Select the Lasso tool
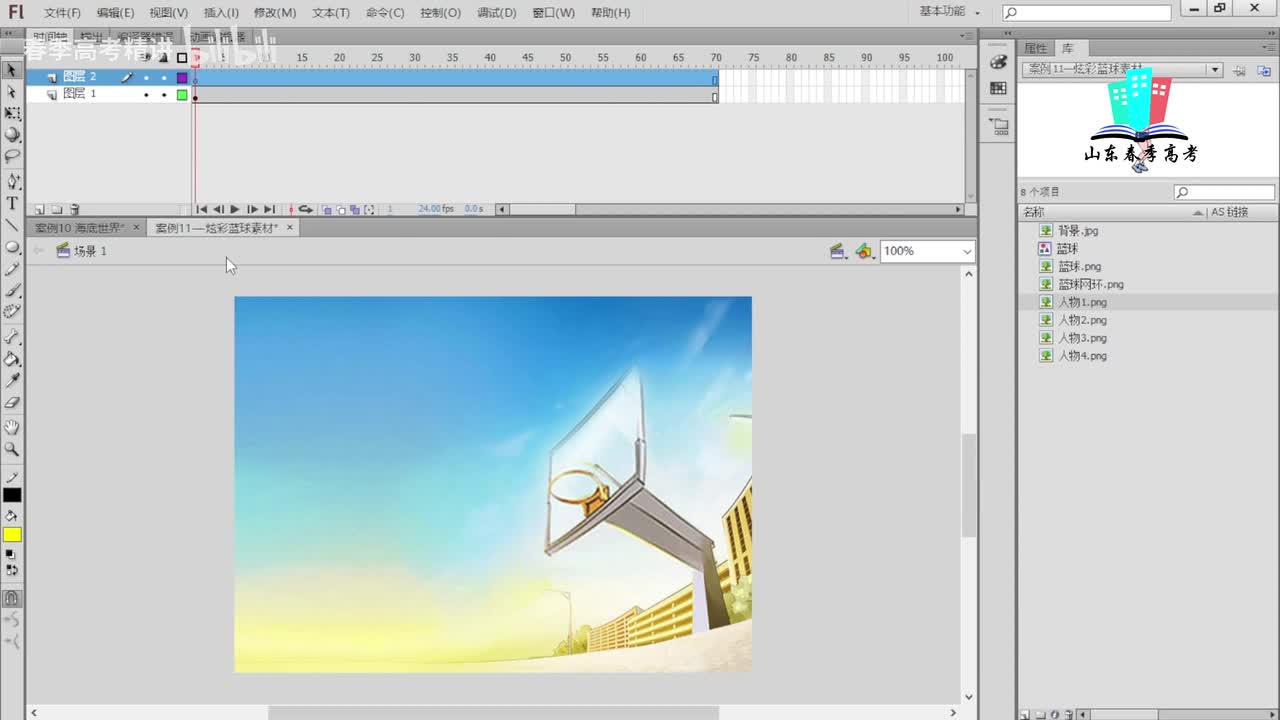Viewport: 1280px width, 720px height. [12, 156]
